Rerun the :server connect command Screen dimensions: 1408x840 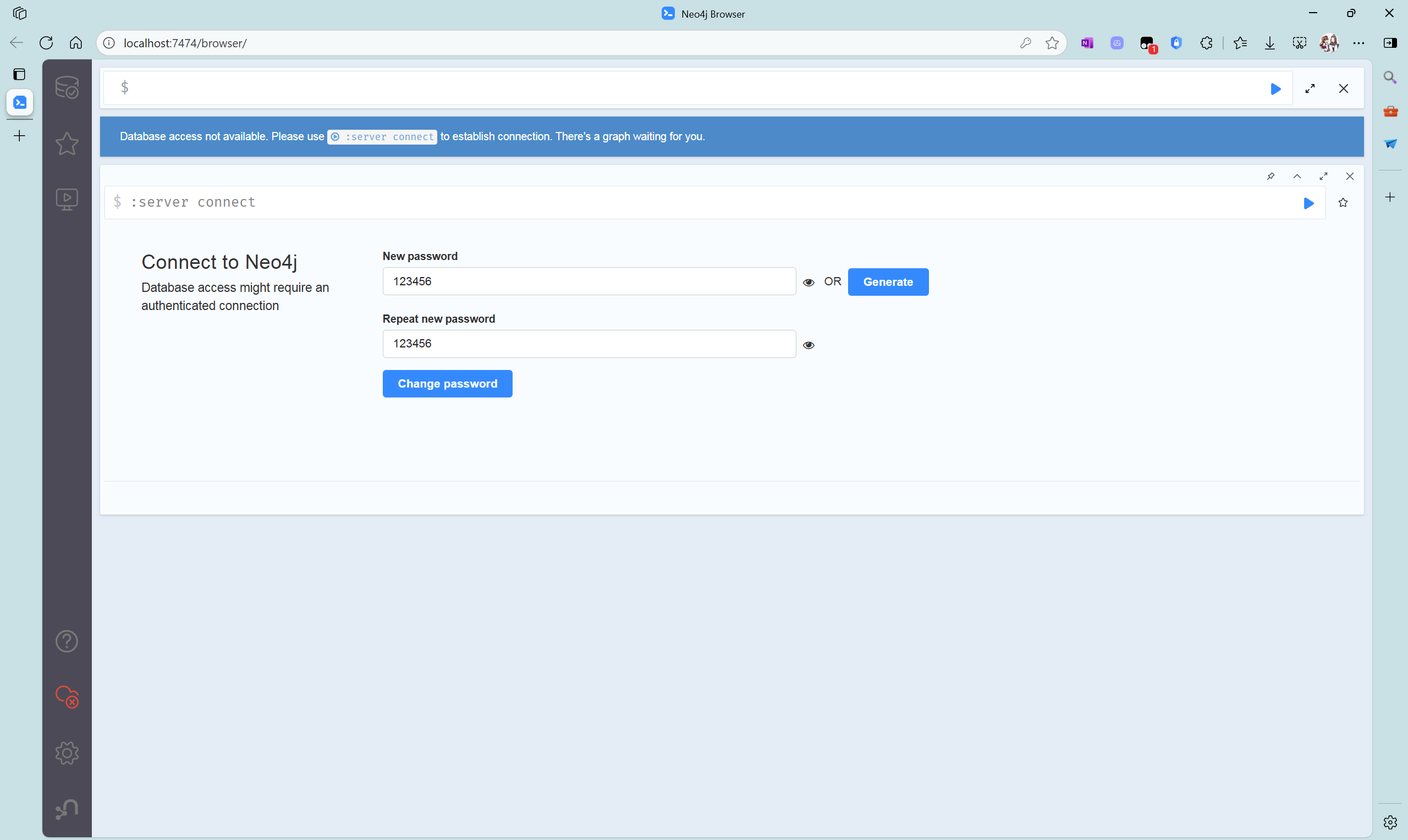click(1308, 203)
